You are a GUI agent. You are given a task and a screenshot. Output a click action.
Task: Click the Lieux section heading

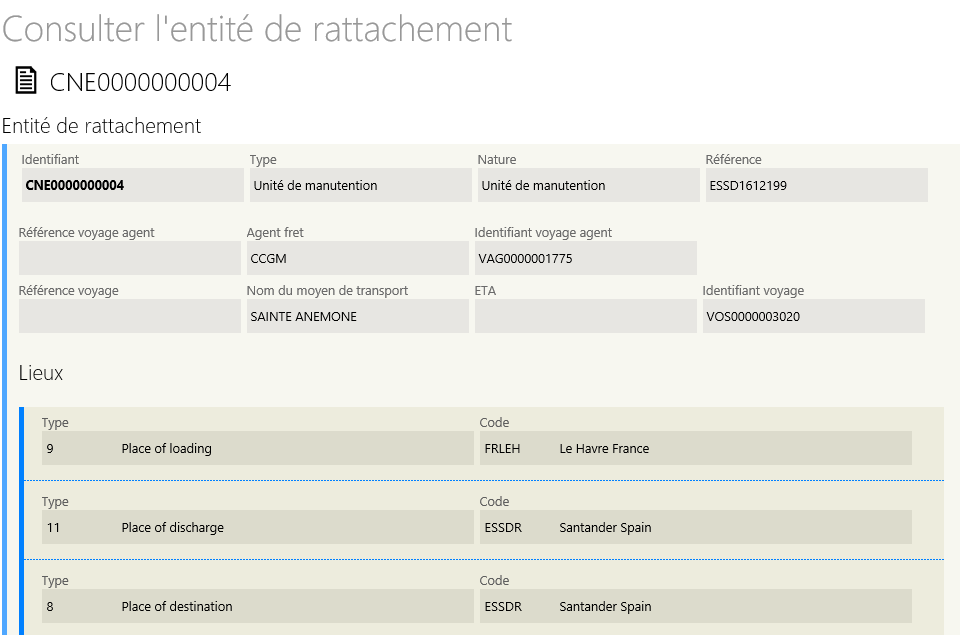[41, 373]
